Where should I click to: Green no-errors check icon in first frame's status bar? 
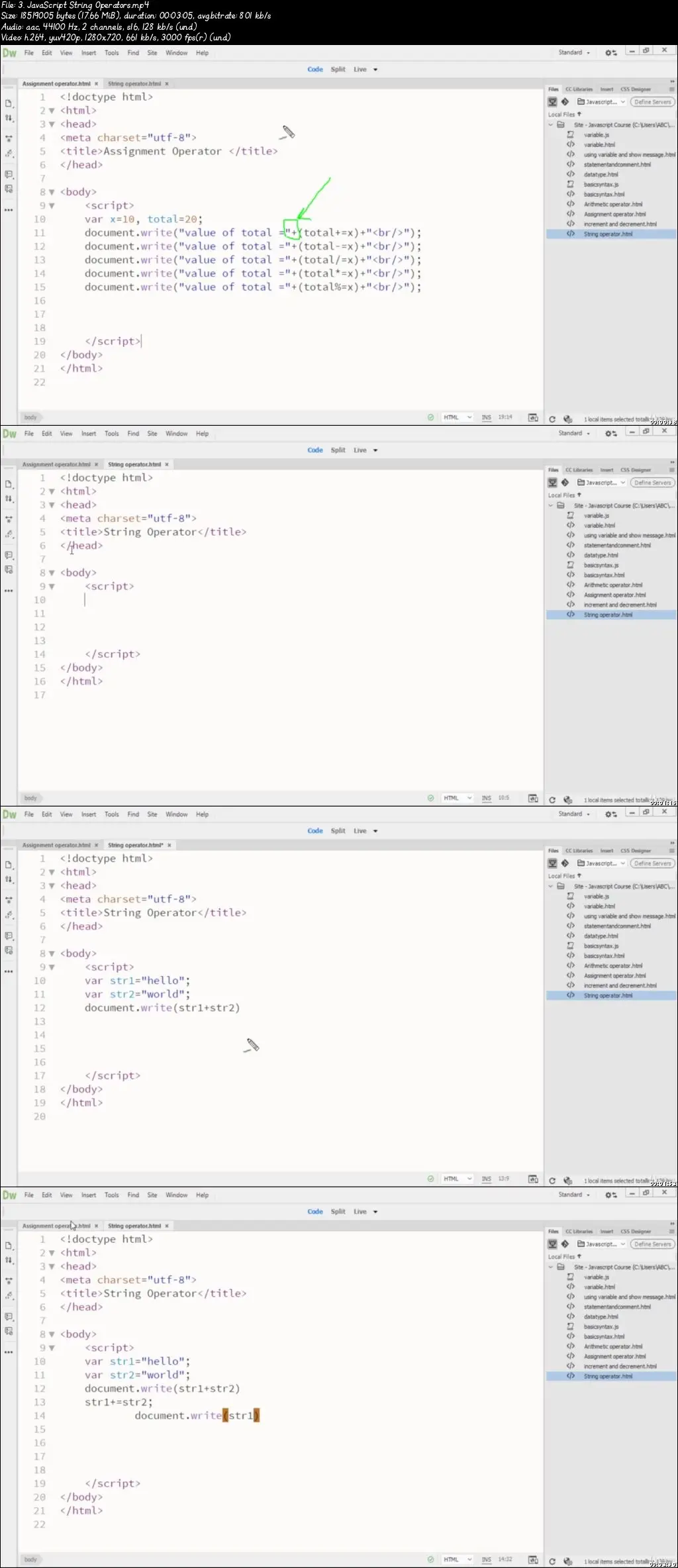(430, 418)
